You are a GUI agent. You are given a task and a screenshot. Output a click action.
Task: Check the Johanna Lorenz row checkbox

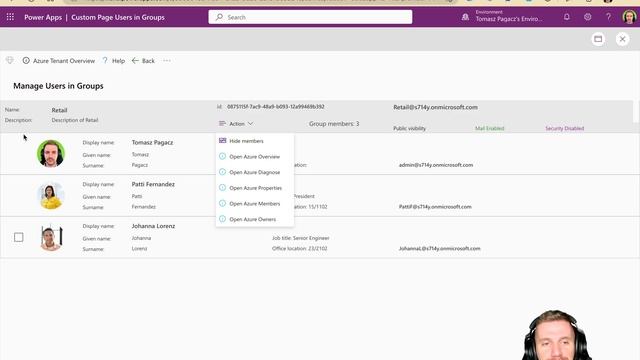pos(18,237)
